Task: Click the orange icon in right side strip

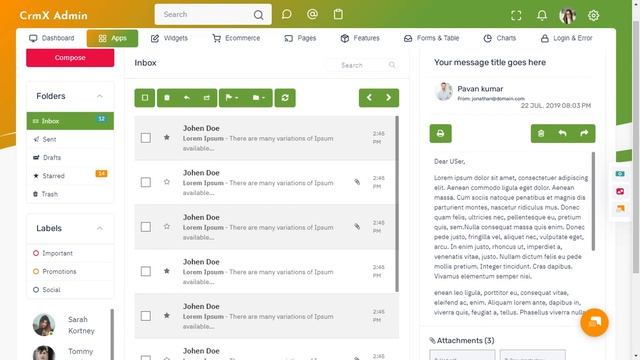Action: pyautogui.click(x=620, y=209)
